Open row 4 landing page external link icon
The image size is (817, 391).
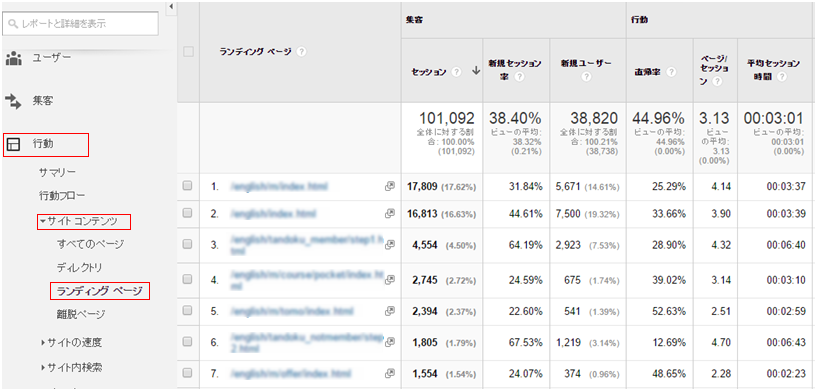pyautogui.click(x=389, y=280)
